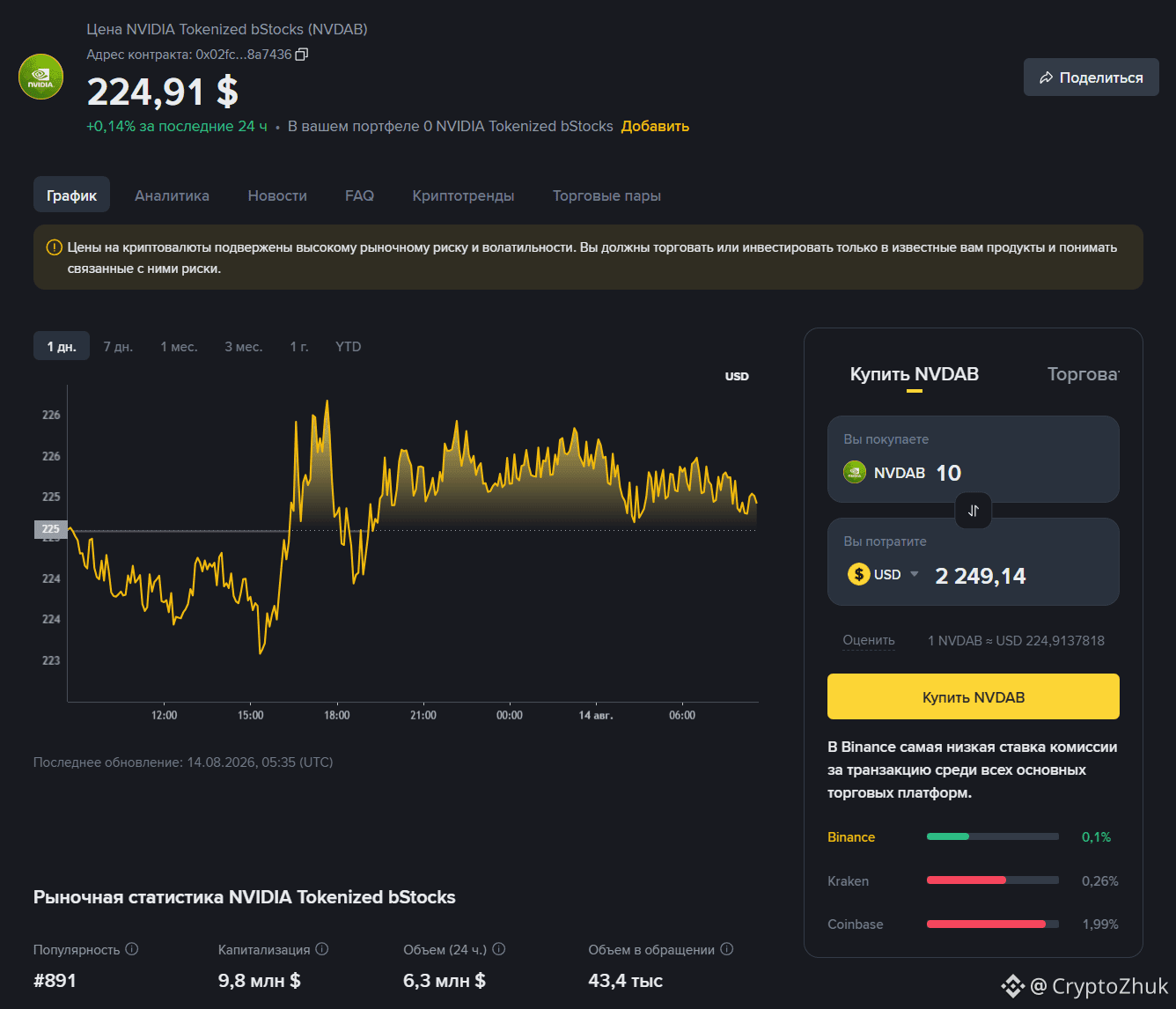The image size is (1176, 1009).
Task: Click the Оценить dotted link
Action: point(869,640)
